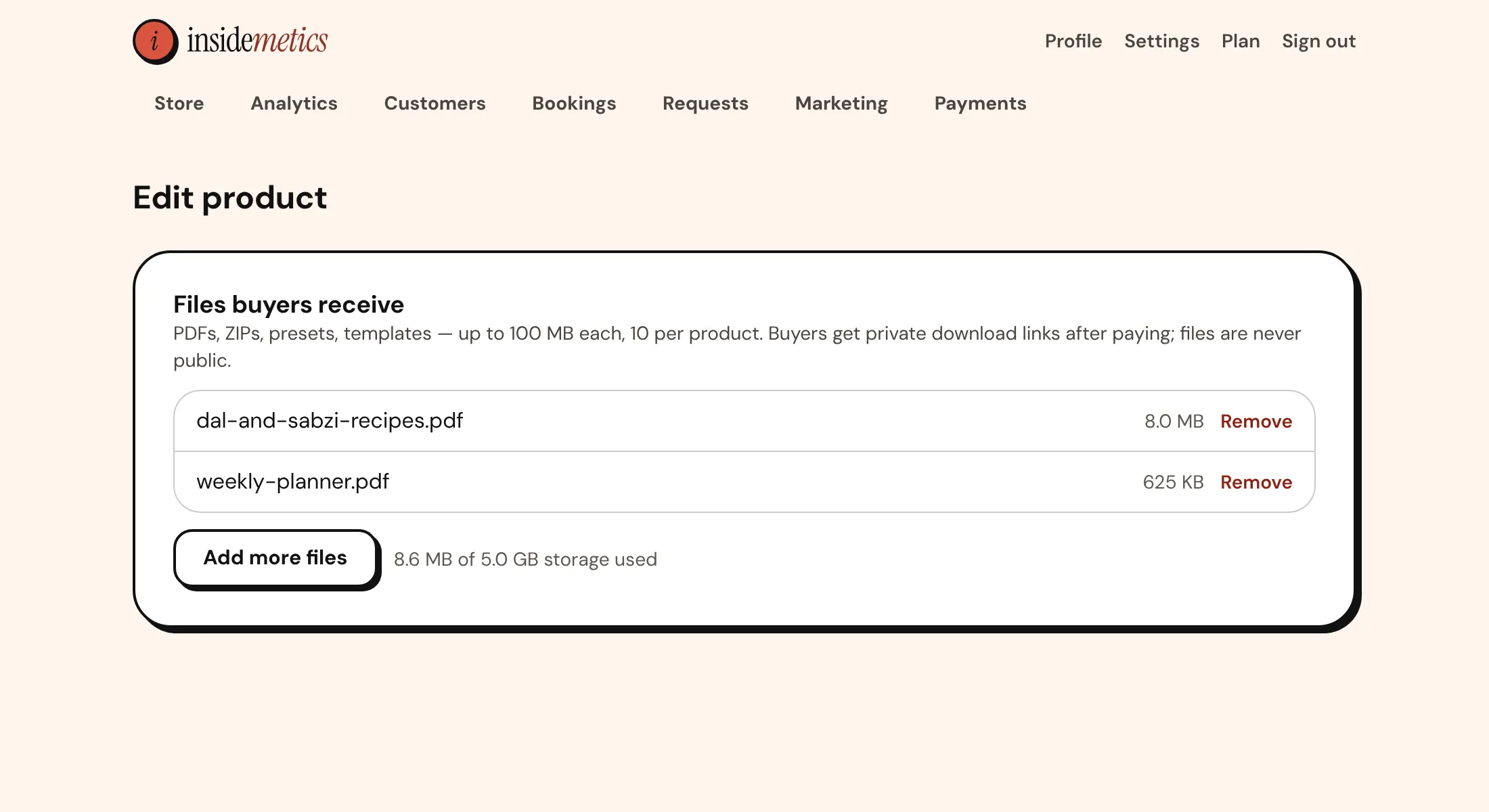Click Sign out
1489x812 pixels.
pyautogui.click(x=1318, y=41)
